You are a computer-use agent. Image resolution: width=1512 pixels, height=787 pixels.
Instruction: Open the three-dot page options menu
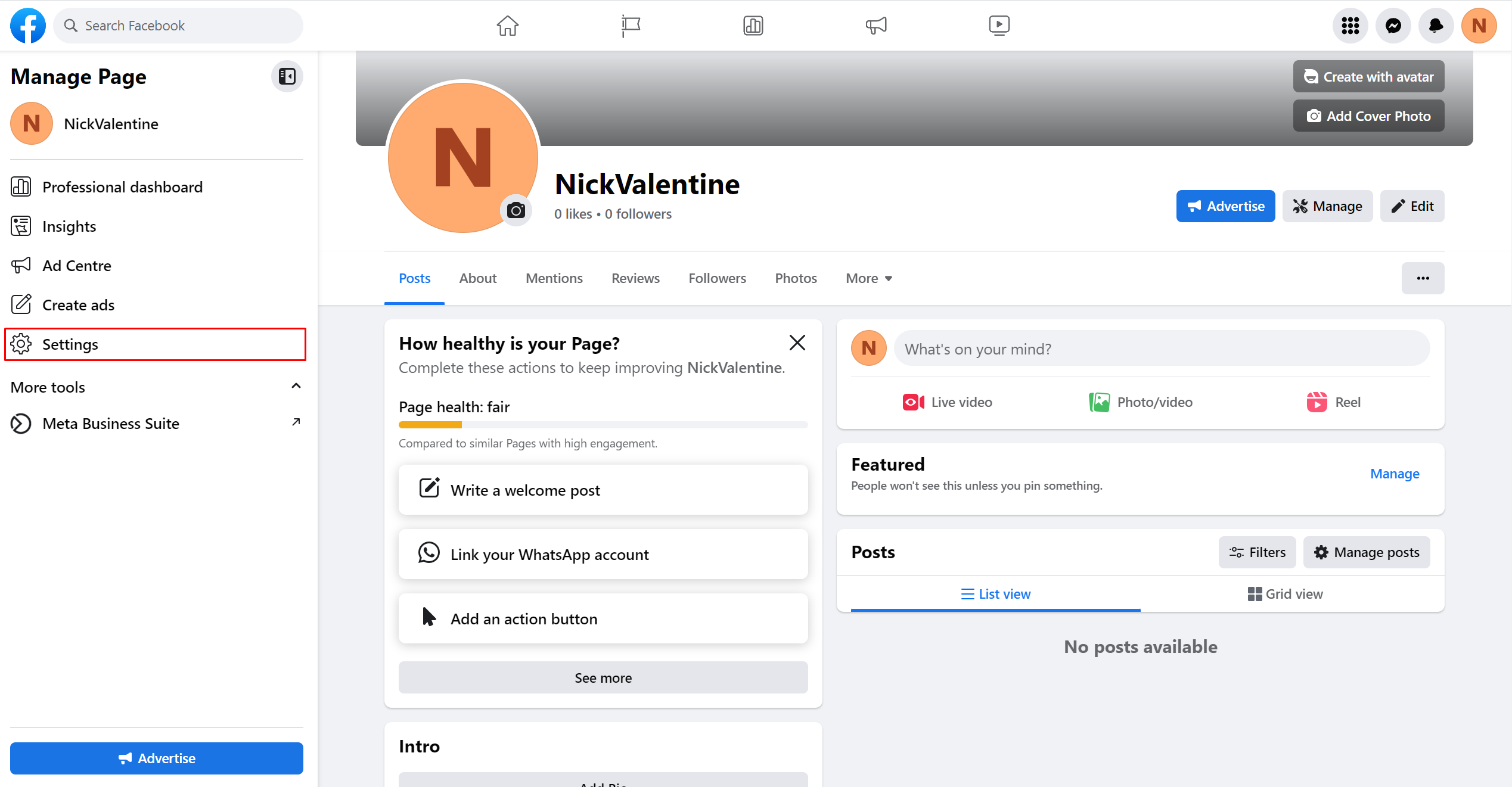coord(1423,278)
